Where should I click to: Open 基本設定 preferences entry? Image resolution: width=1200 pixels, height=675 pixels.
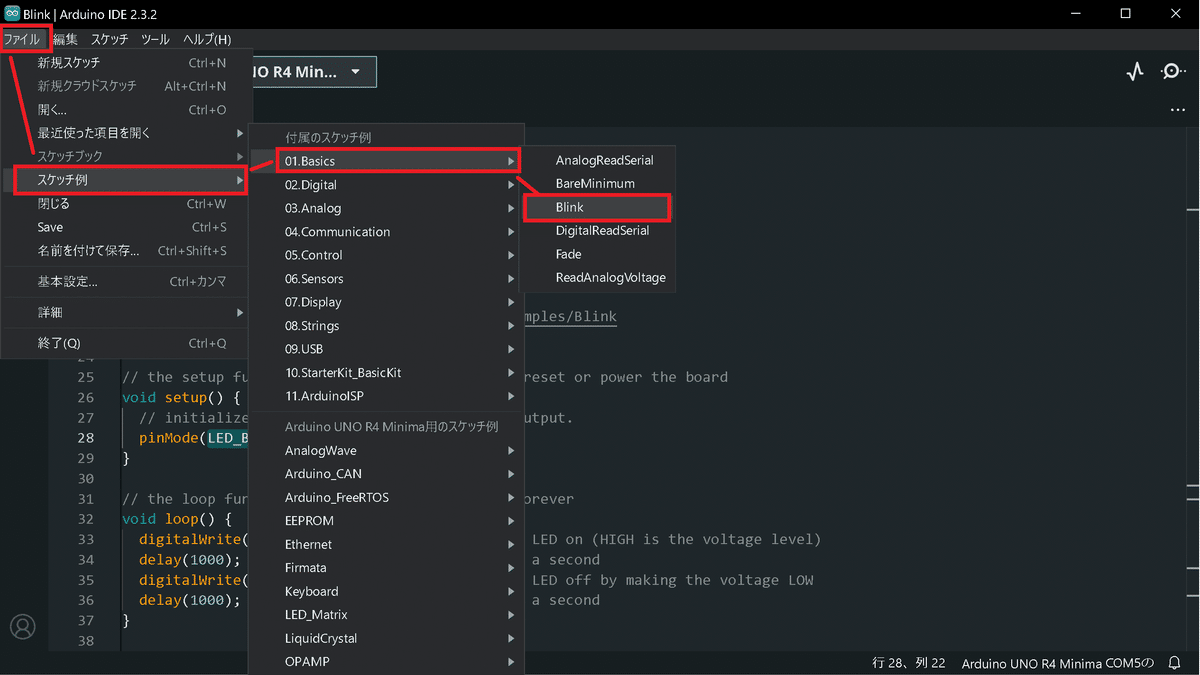pyautogui.click(x=68, y=282)
